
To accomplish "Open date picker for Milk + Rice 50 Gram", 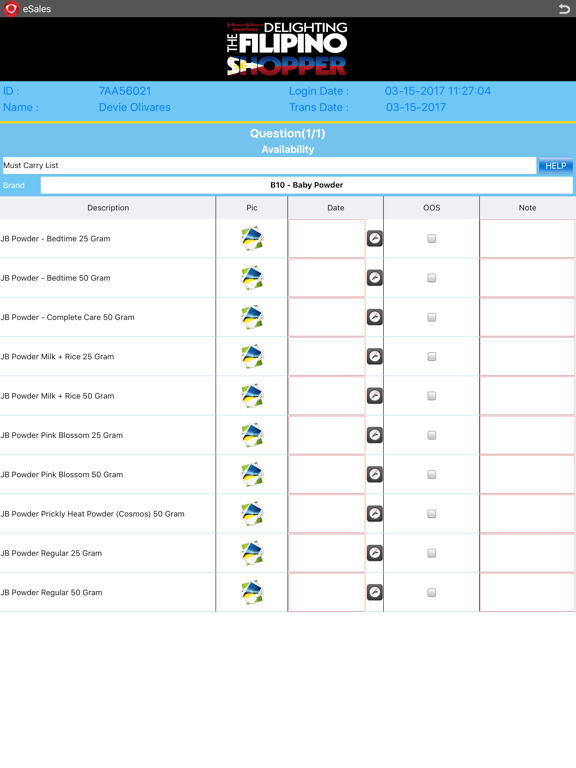I will coord(375,396).
